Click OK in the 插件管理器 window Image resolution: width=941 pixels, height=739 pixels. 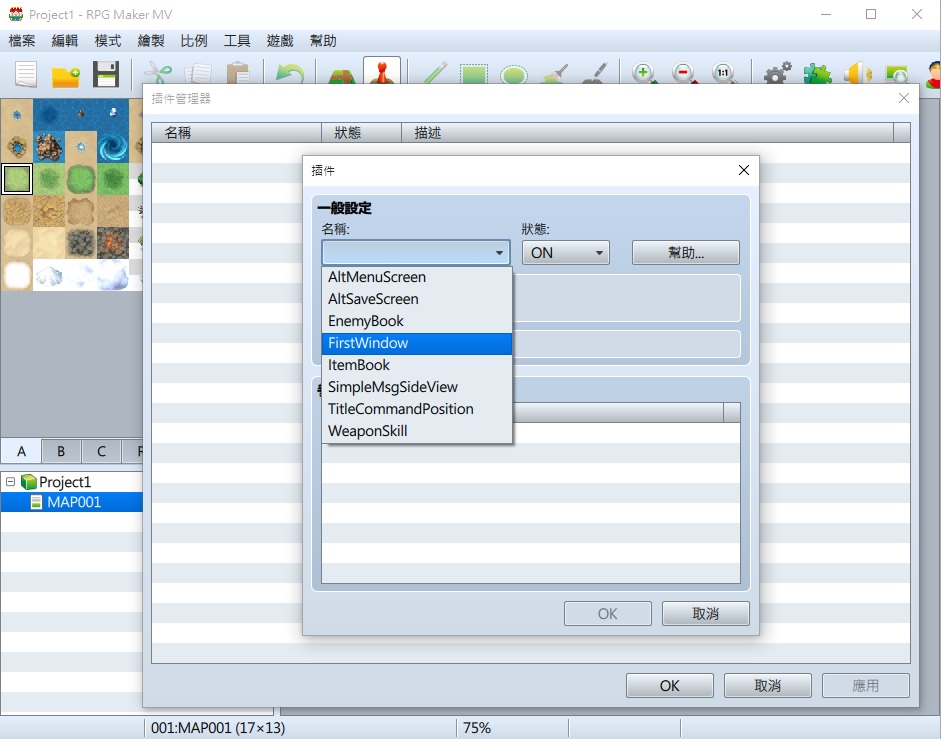[670, 686]
